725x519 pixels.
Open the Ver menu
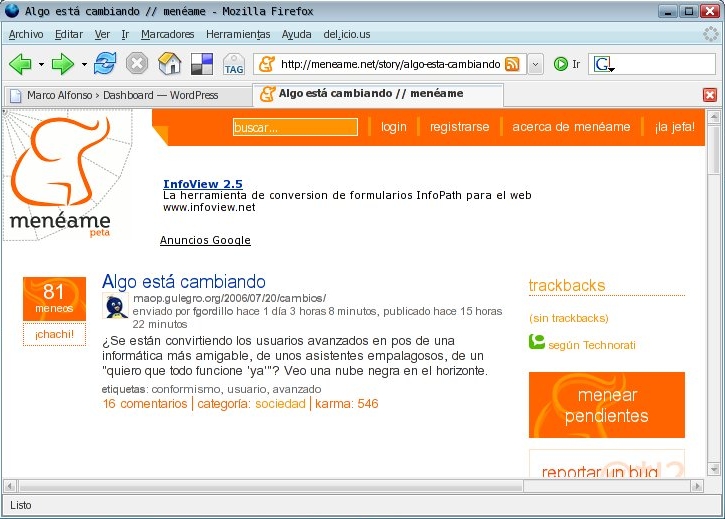(x=102, y=34)
